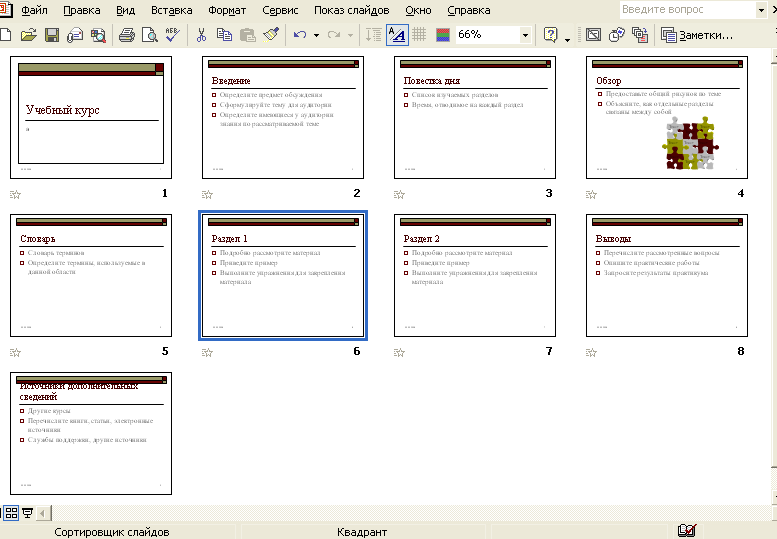Paste from the clipboard icon
The width and height of the screenshot is (777, 539).
247,35
